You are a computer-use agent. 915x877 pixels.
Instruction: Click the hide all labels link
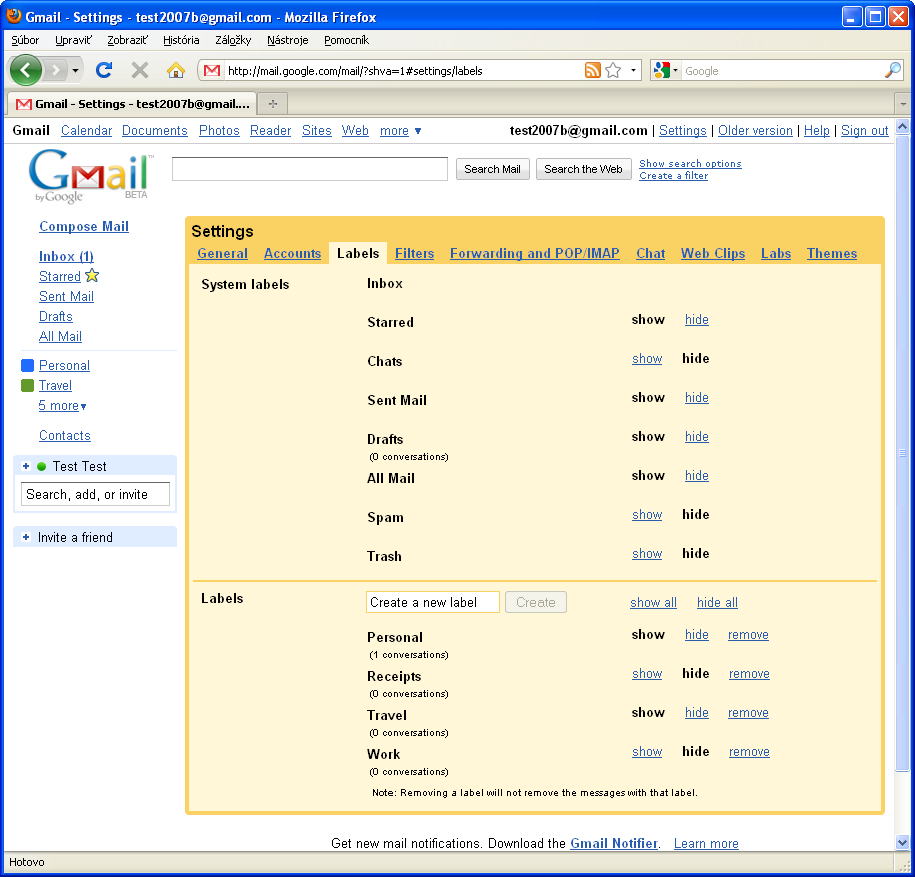(x=717, y=603)
